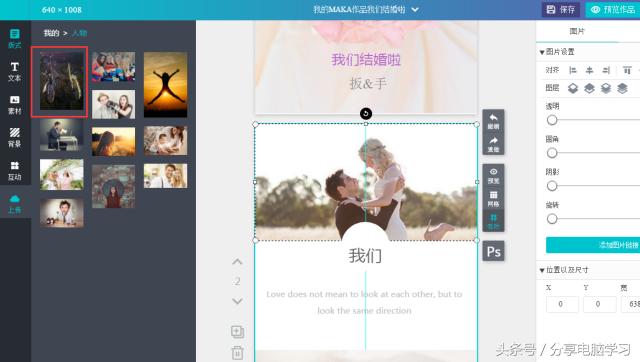Click the second layer-order icon
The width and height of the screenshot is (640, 362).
point(589,88)
